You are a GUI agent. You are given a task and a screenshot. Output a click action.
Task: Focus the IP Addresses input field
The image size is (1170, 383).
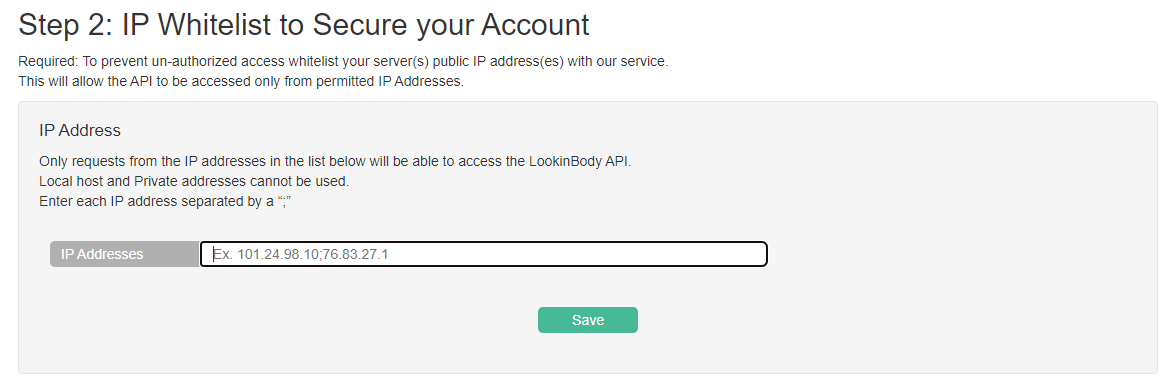484,254
